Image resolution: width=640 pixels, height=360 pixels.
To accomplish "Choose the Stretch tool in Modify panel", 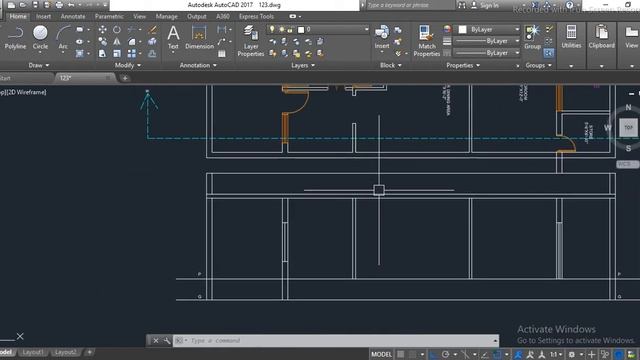I will [x=102, y=53].
